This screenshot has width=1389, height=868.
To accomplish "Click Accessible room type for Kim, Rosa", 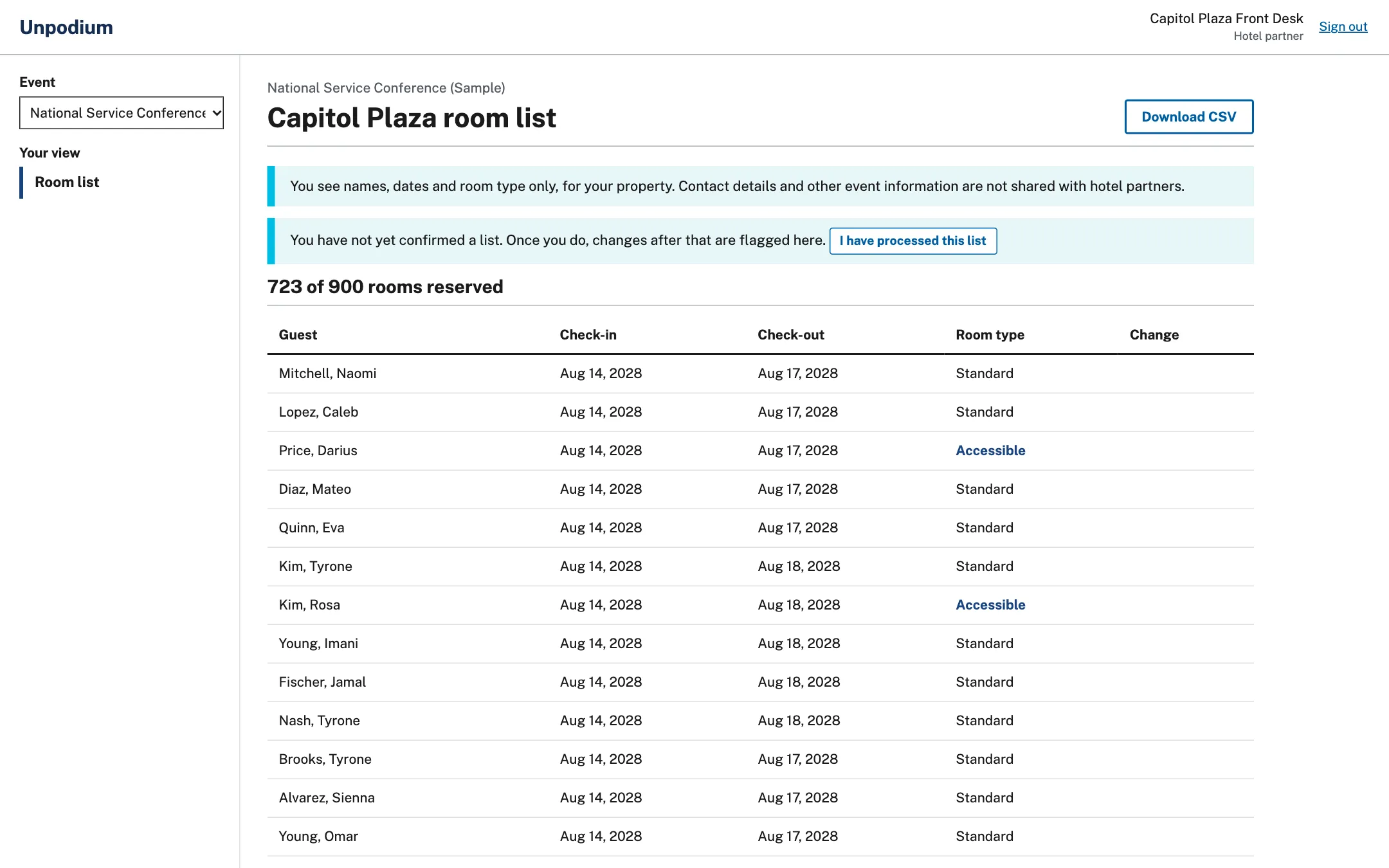I will tap(990, 605).
